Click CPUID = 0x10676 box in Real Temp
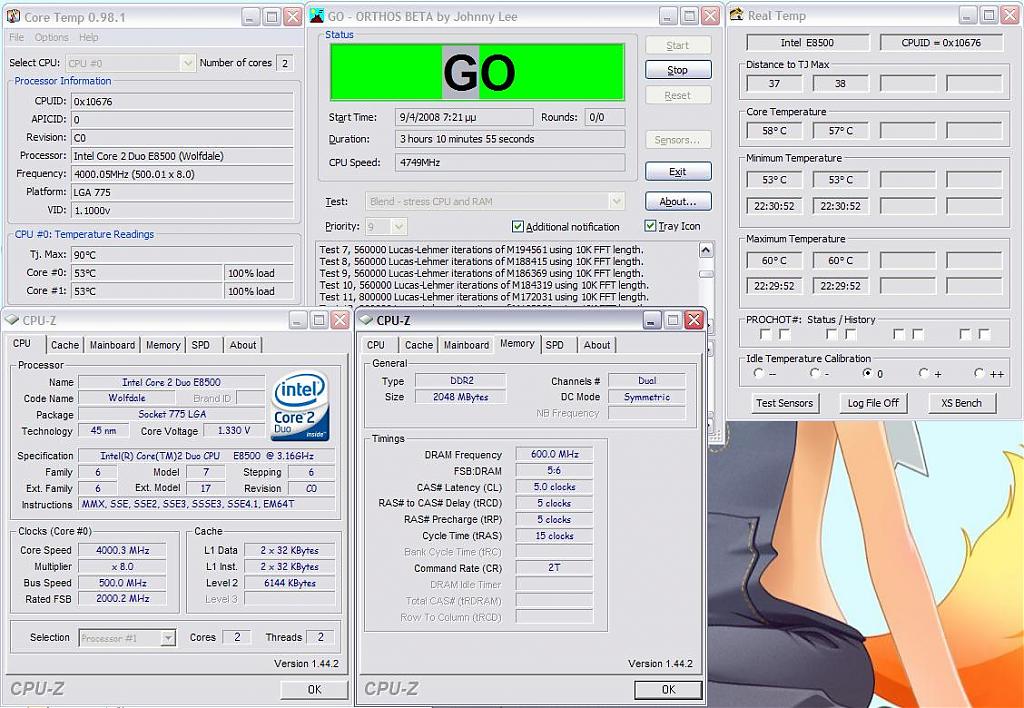1024x708 pixels. 941,42
